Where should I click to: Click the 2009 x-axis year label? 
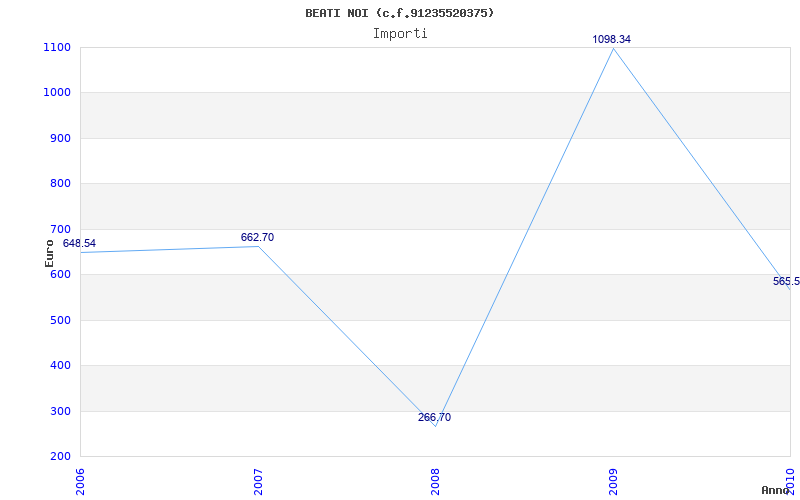[x=613, y=480]
